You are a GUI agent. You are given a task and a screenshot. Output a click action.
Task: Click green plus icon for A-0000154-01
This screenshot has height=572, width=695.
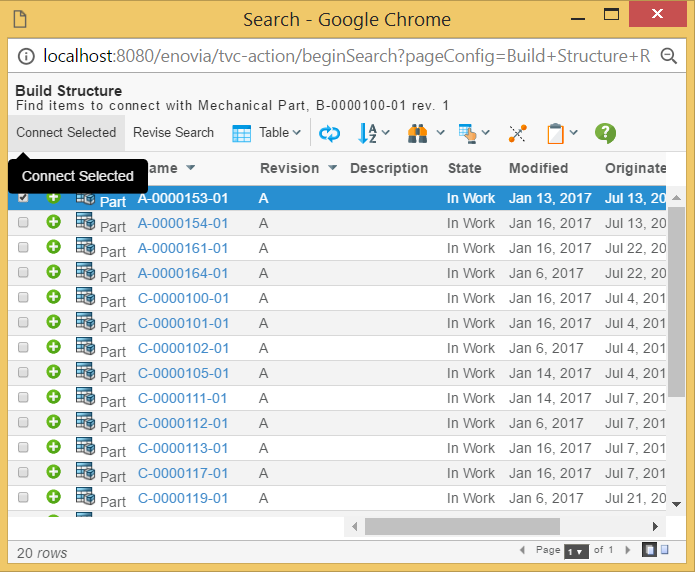click(53, 222)
